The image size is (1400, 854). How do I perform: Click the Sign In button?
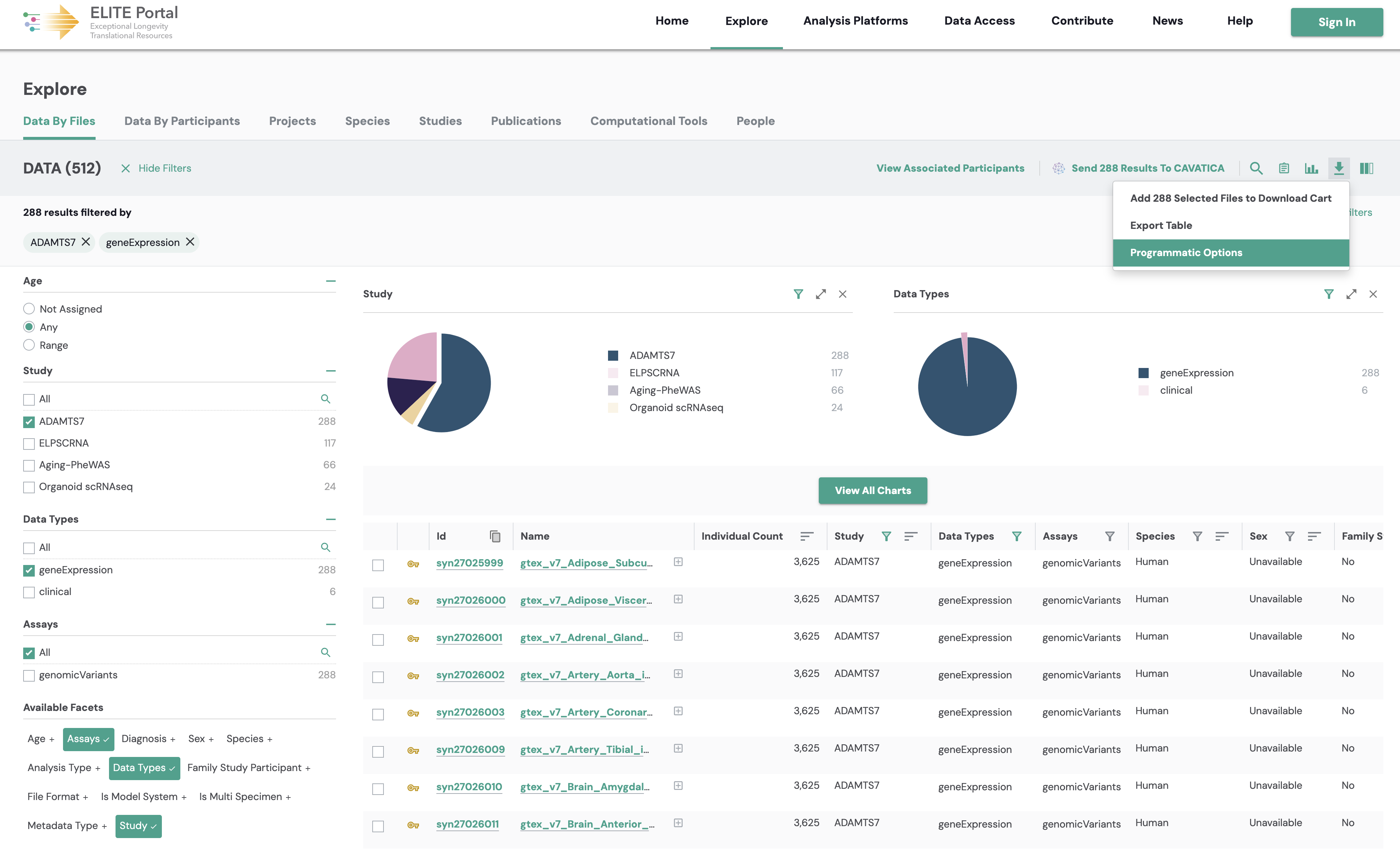coord(1336,22)
